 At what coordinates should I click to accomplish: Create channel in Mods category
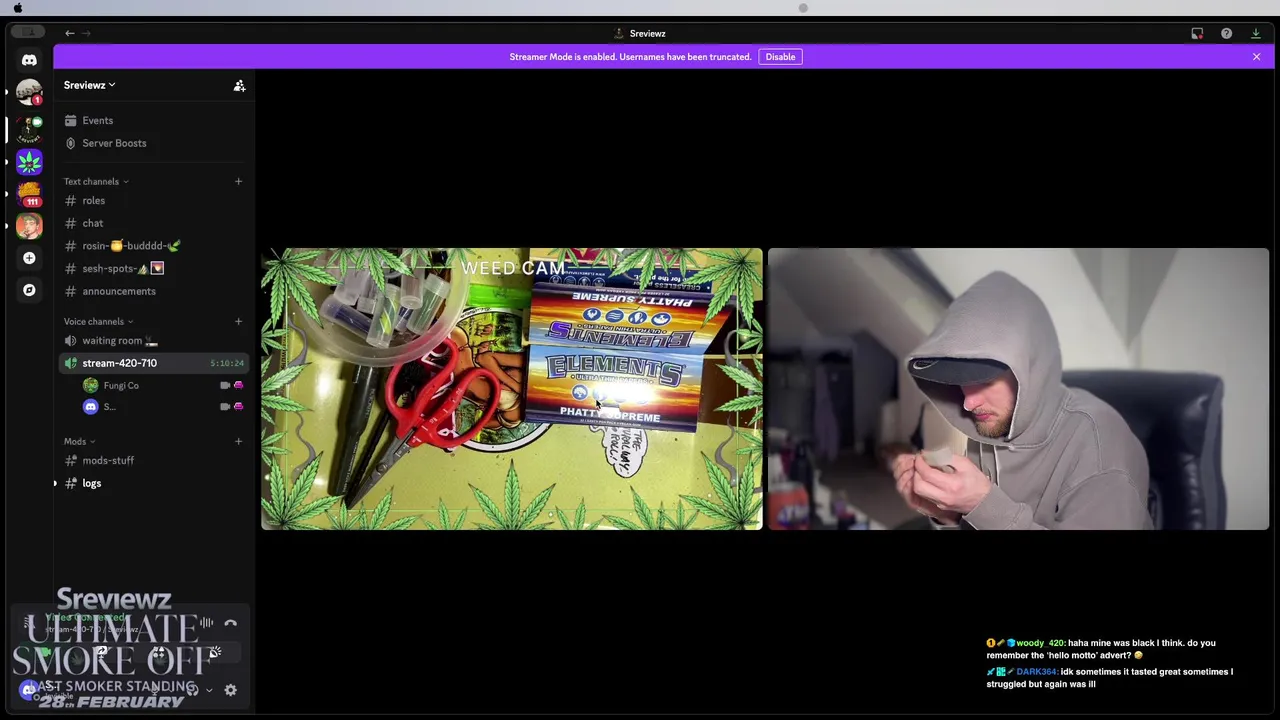point(238,442)
